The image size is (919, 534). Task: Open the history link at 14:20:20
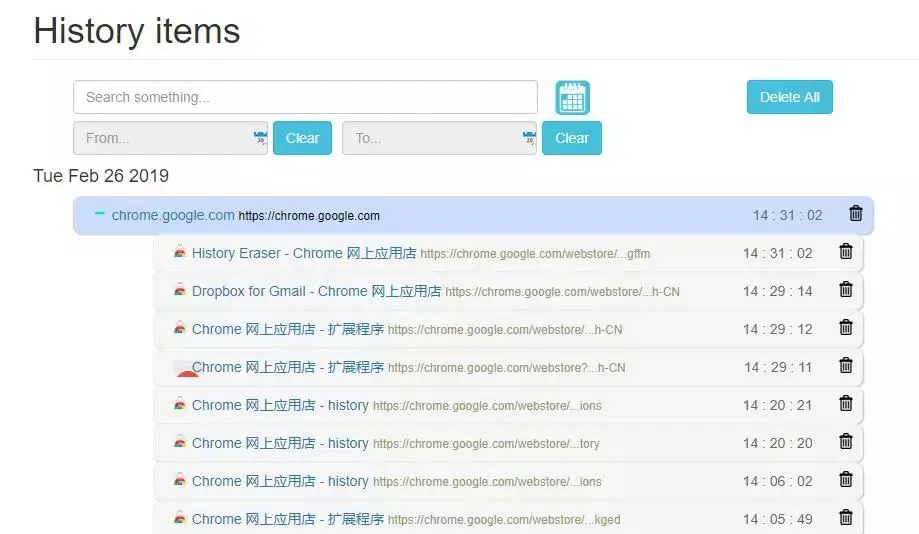(x=280, y=444)
